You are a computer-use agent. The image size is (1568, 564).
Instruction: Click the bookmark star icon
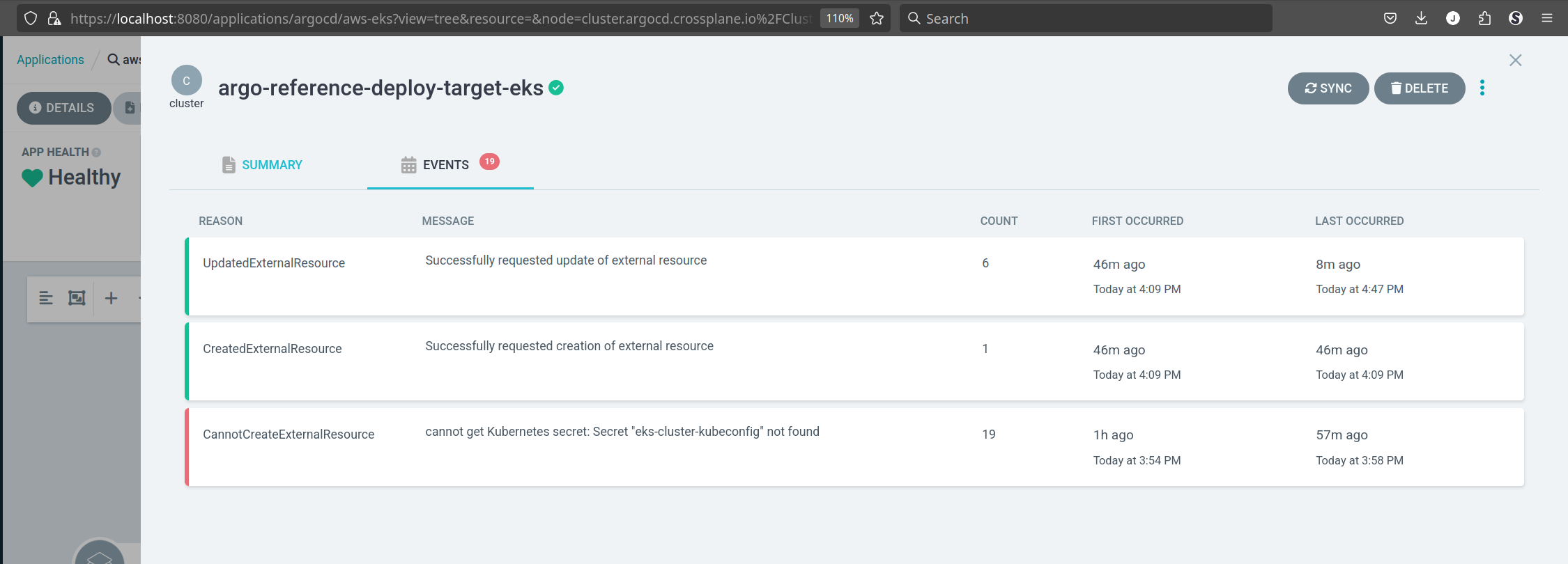(877, 19)
